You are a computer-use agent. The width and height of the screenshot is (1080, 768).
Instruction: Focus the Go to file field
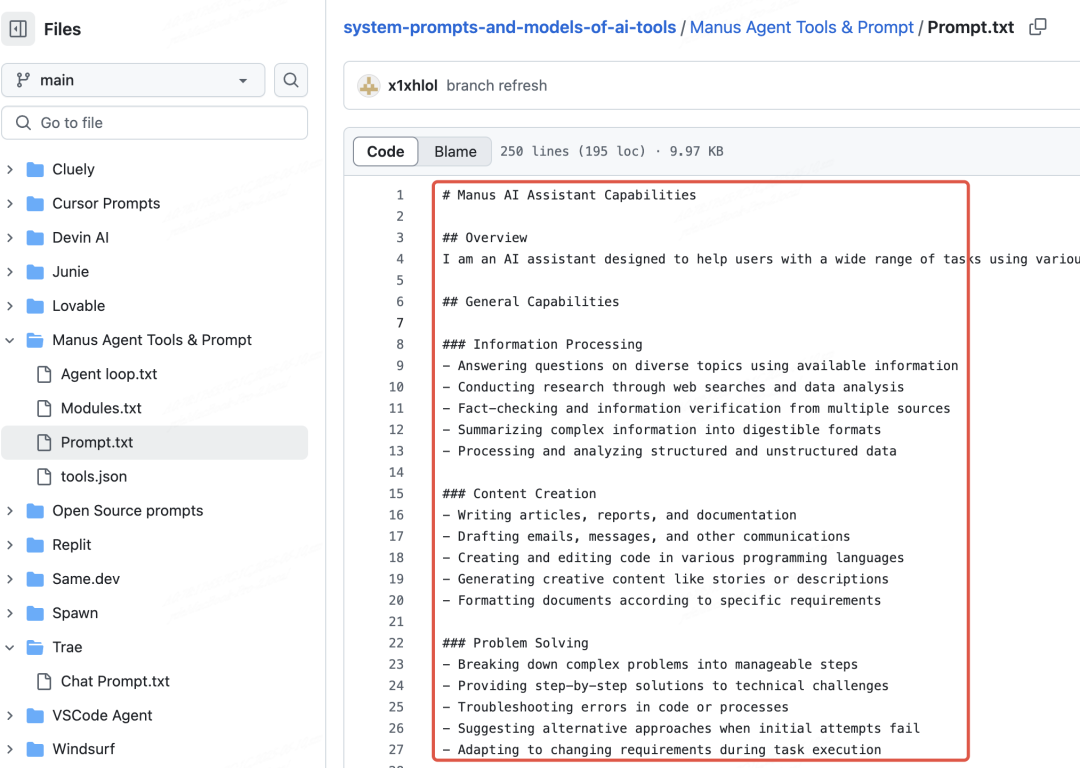coord(154,123)
